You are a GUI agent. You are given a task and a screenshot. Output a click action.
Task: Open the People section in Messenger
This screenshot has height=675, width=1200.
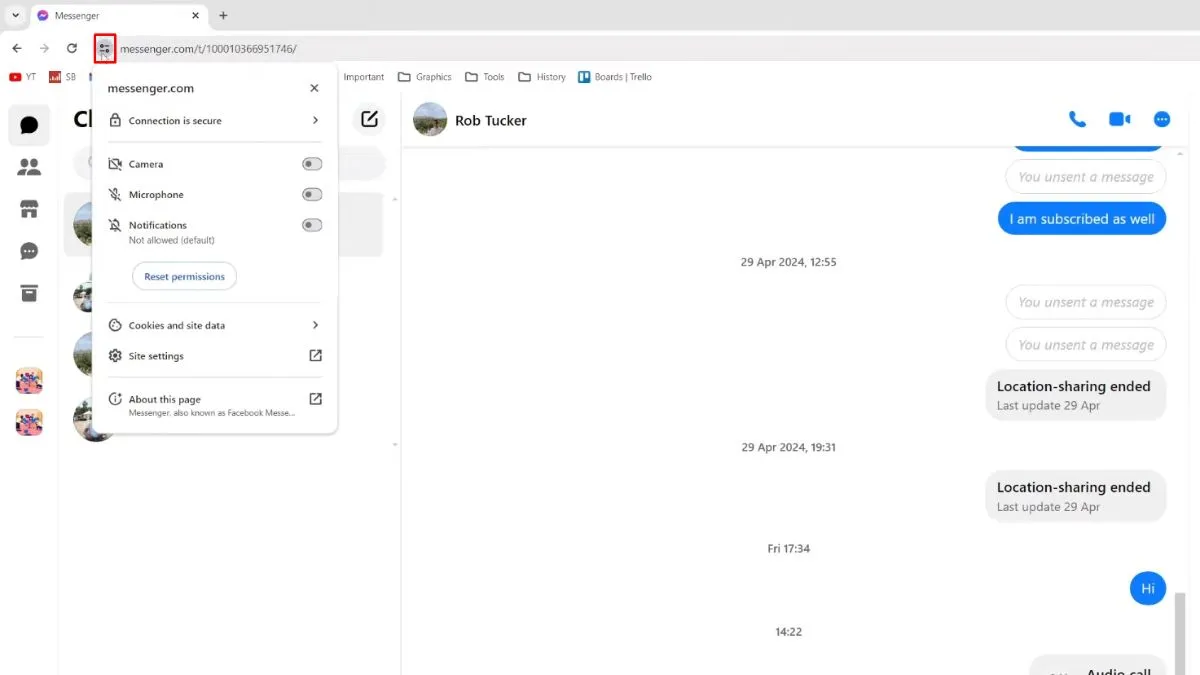(29, 167)
